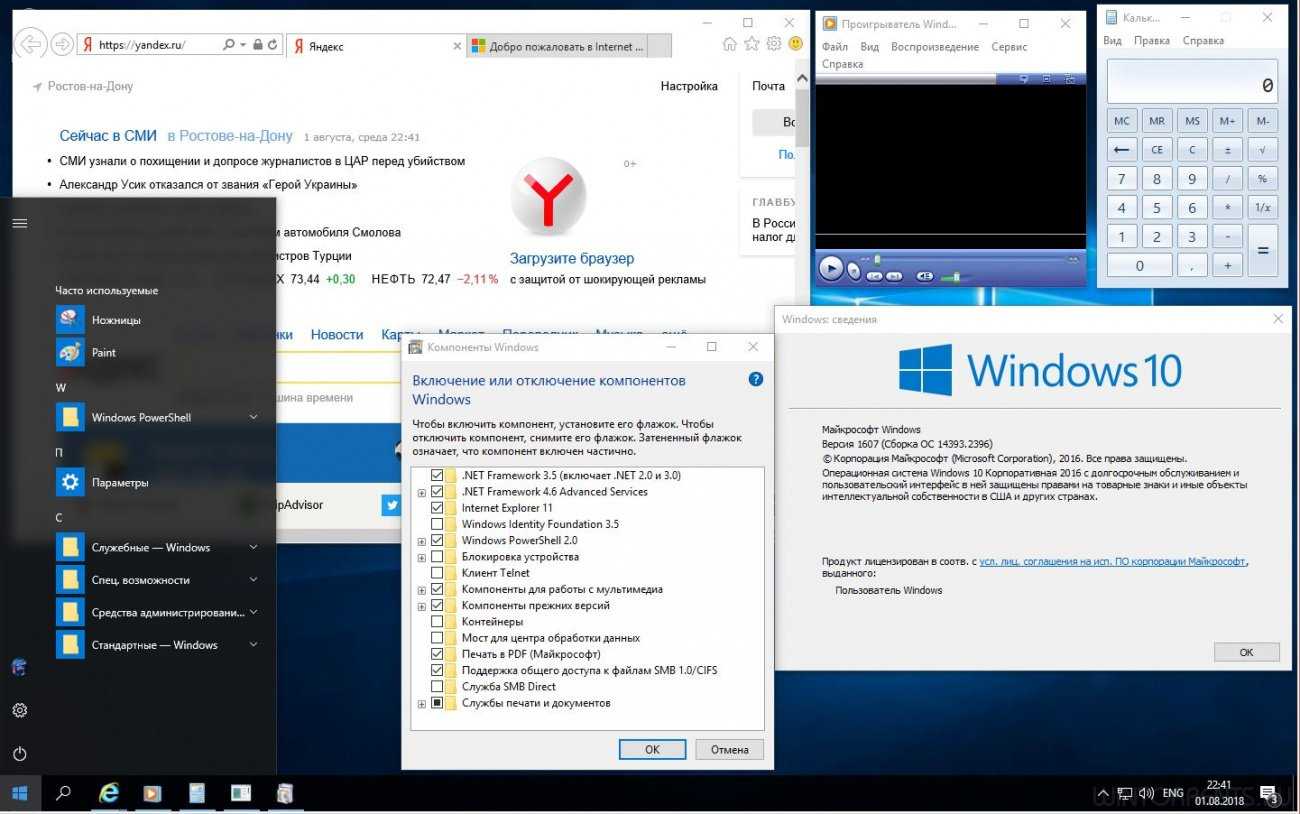The image size is (1300, 814).
Task: Open Сервис menu in Media Player
Action: click(x=1009, y=47)
